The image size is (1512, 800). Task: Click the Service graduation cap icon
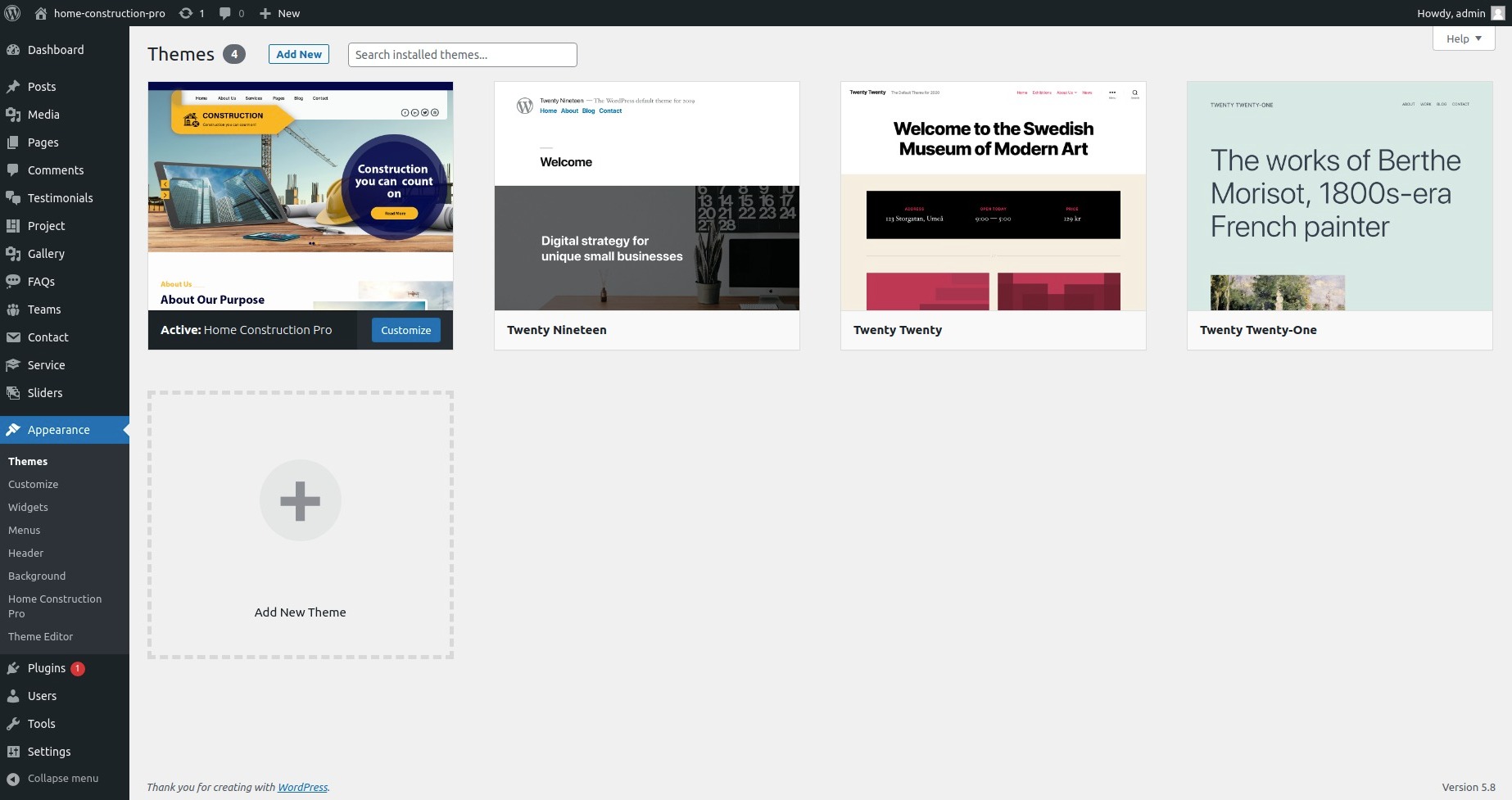[13, 365]
